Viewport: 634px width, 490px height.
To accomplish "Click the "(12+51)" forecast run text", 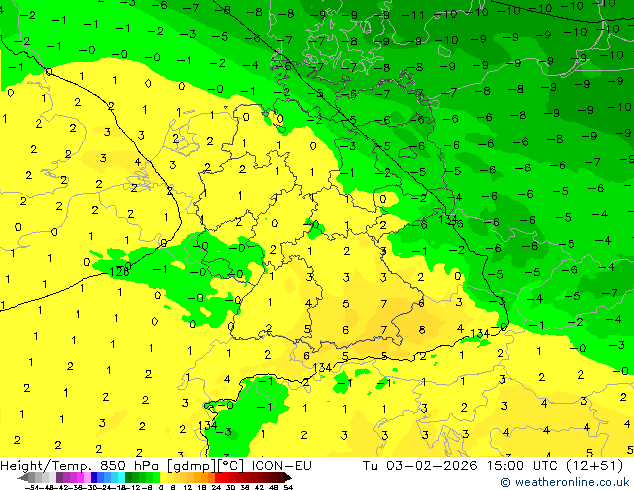I will (594, 466).
